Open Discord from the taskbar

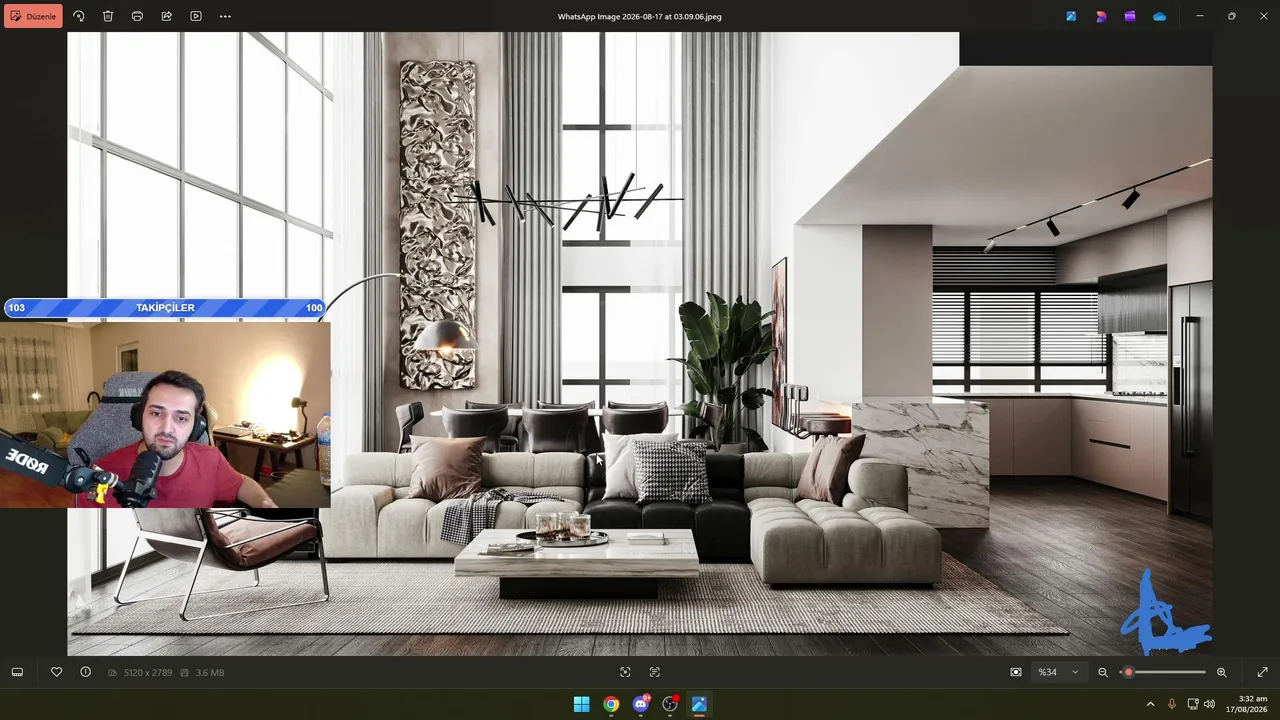(641, 704)
